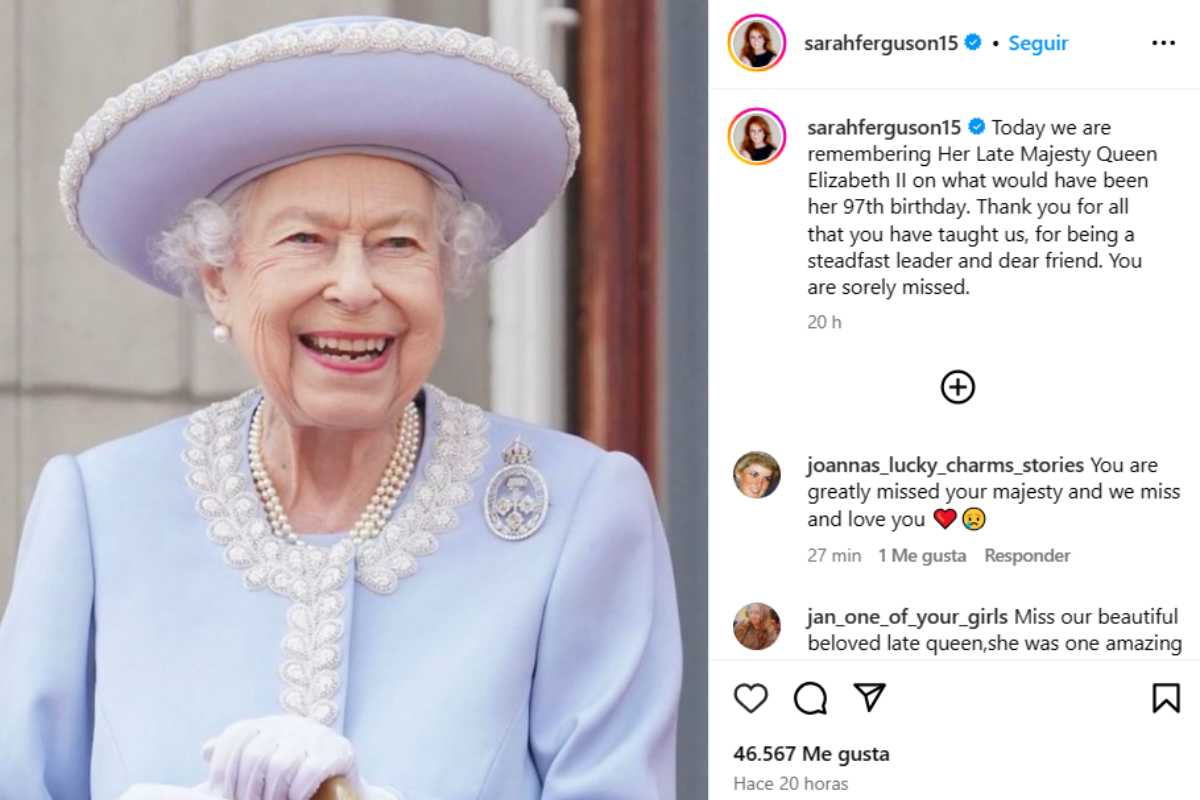The width and height of the screenshot is (1200, 800).
Task: Load more comments with plus circle
Action: (x=958, y=387)
